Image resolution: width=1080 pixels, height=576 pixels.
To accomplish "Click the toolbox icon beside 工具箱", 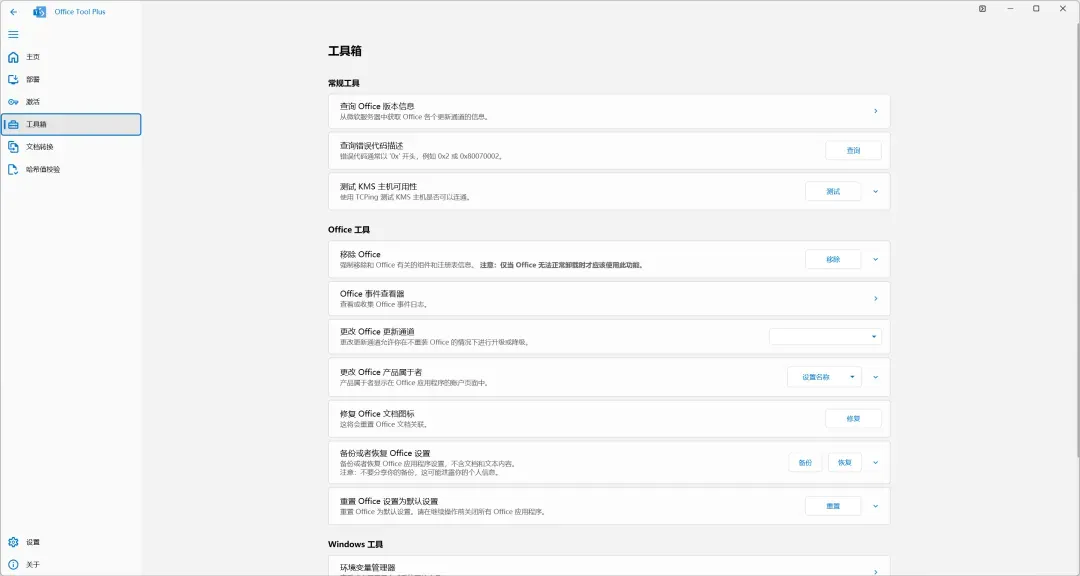I will click(x=13, y=124).
